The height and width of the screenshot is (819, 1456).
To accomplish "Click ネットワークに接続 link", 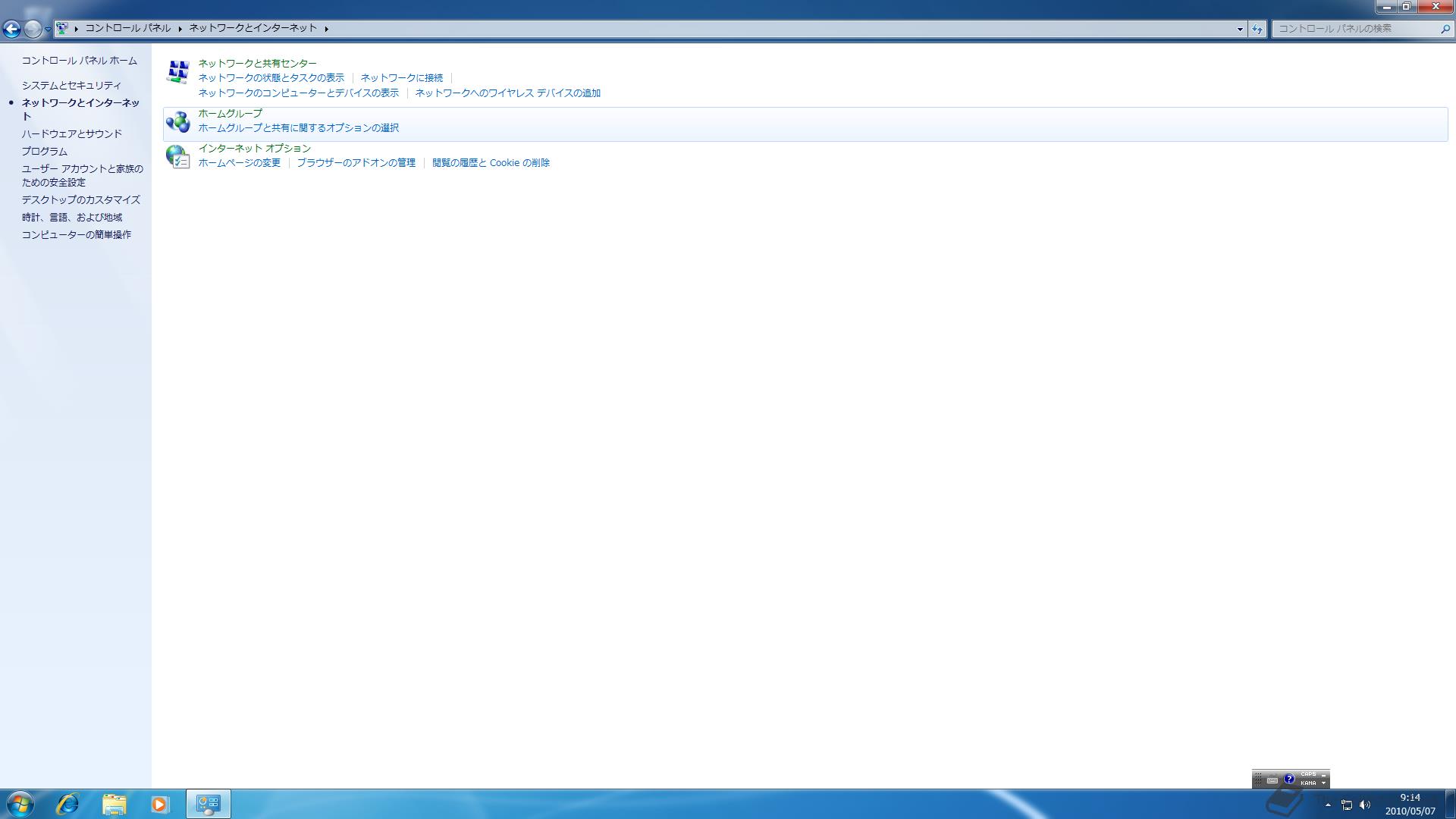I will coord(402,78).
